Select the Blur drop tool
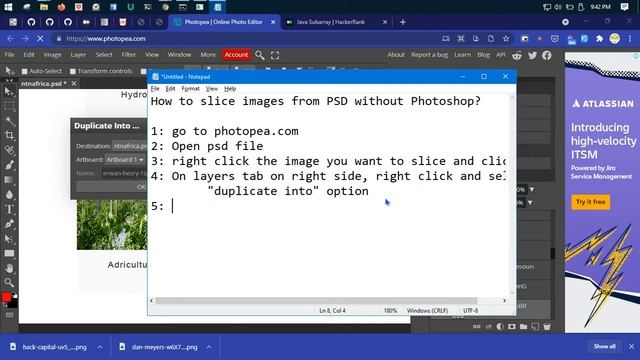The height and width of the screenshot is (360, 640). 9,194
